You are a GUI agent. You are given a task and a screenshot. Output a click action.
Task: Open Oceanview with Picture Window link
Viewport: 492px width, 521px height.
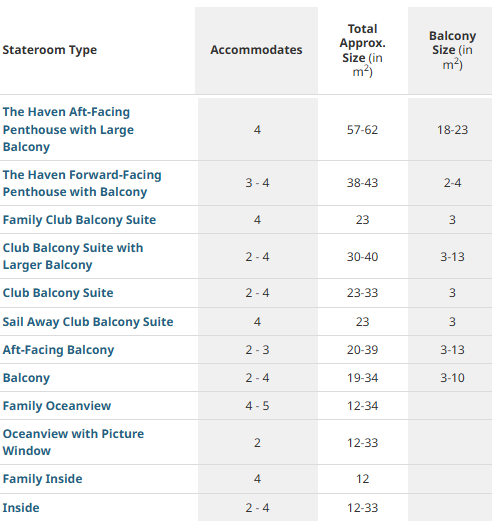(73, 442)
